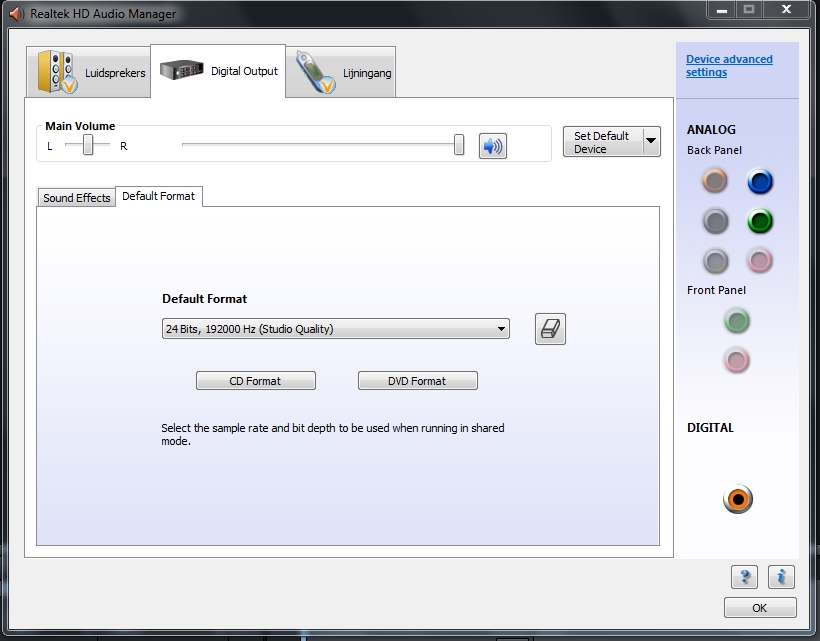Click the green front panel jack
820x641 pixels.
pyautogui.click(x=737, y=321)
